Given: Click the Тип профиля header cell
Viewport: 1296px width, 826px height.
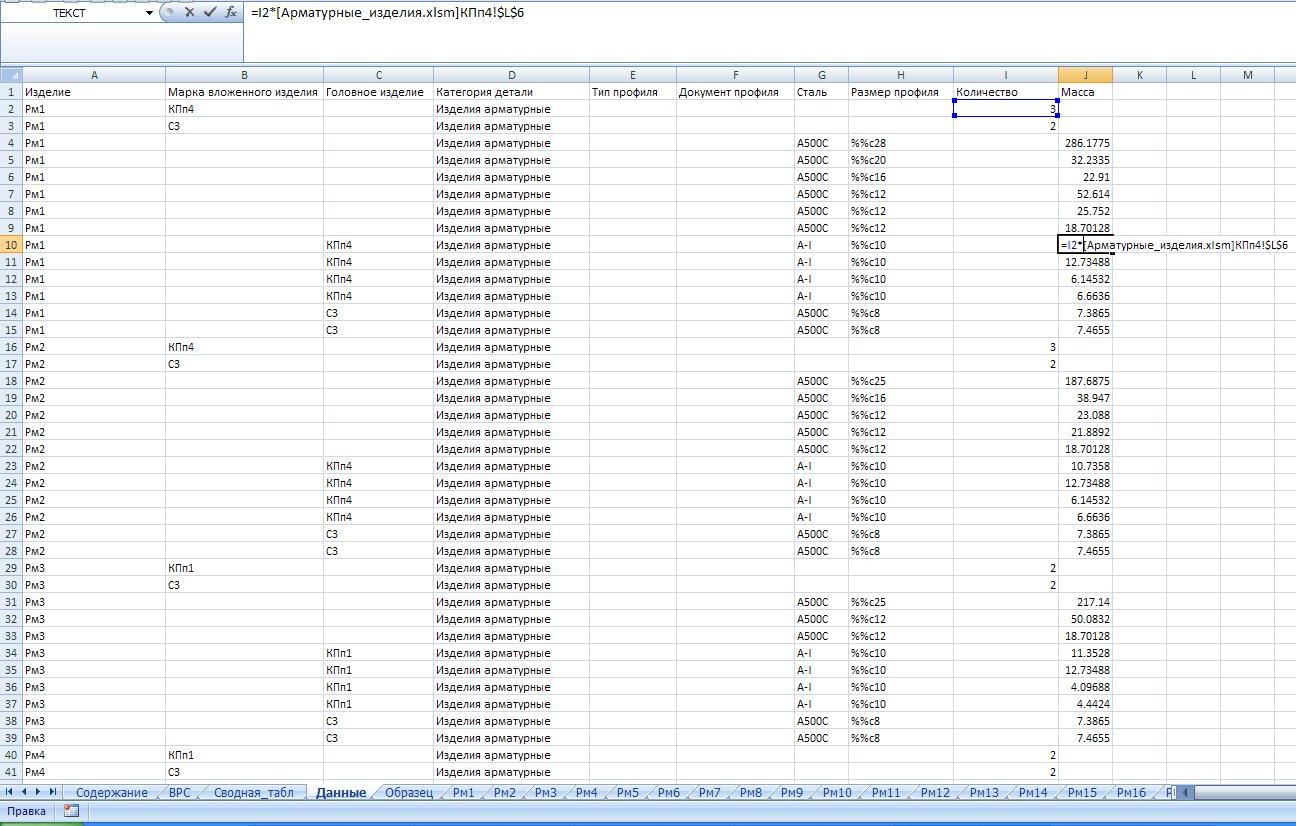Looking at the screenshot, I should coord(632,92).
